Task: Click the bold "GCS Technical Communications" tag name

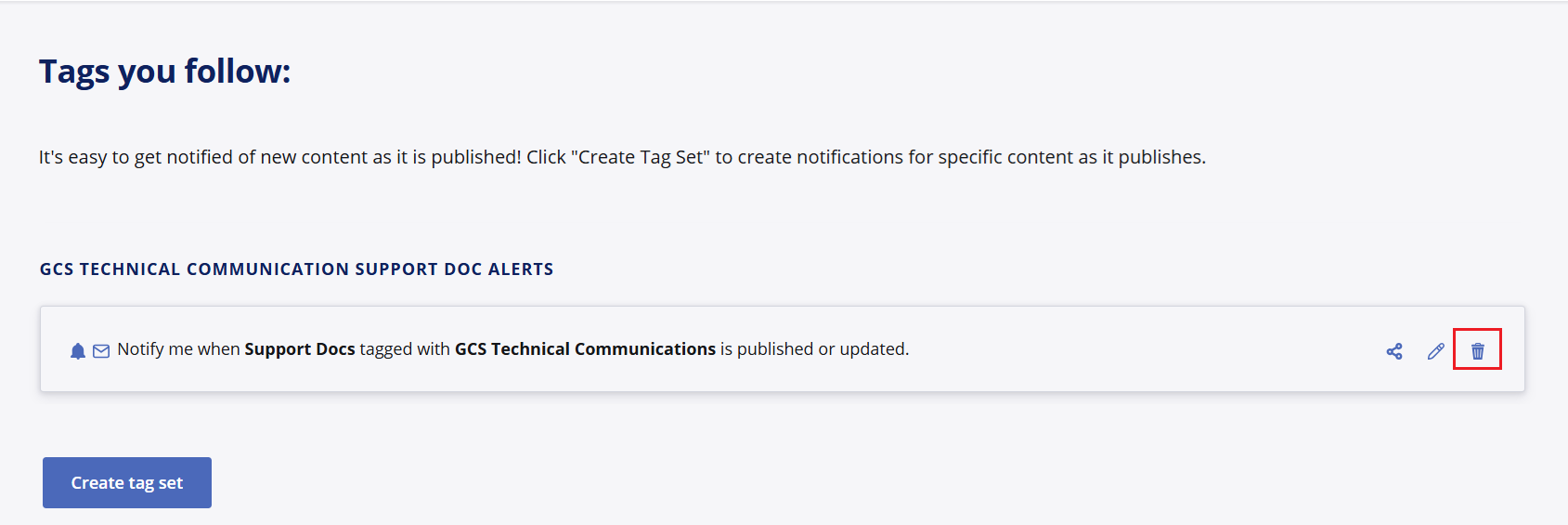Action: pyautogui.click(x=585, y=349)
